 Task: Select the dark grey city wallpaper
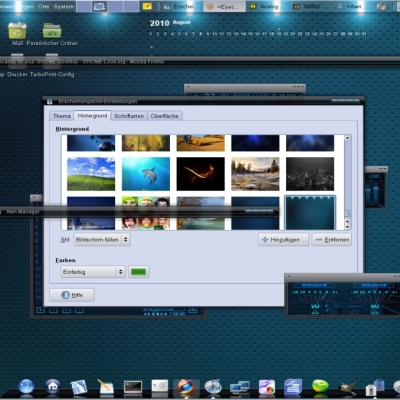pyautogui.click(x=310, y=174)
